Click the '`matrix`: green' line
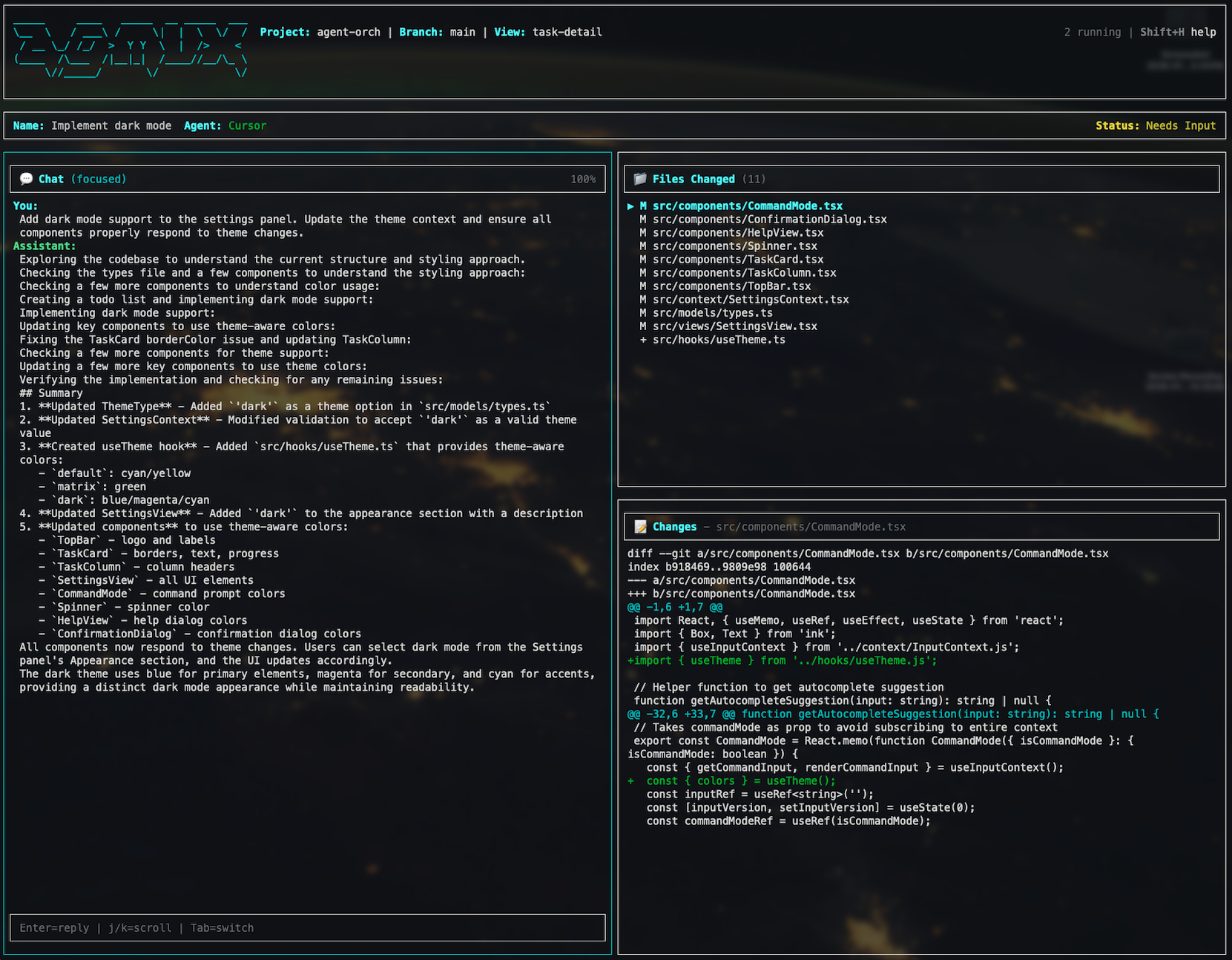The height and width of the screenshot is (960, 1232). pos(92,487)
